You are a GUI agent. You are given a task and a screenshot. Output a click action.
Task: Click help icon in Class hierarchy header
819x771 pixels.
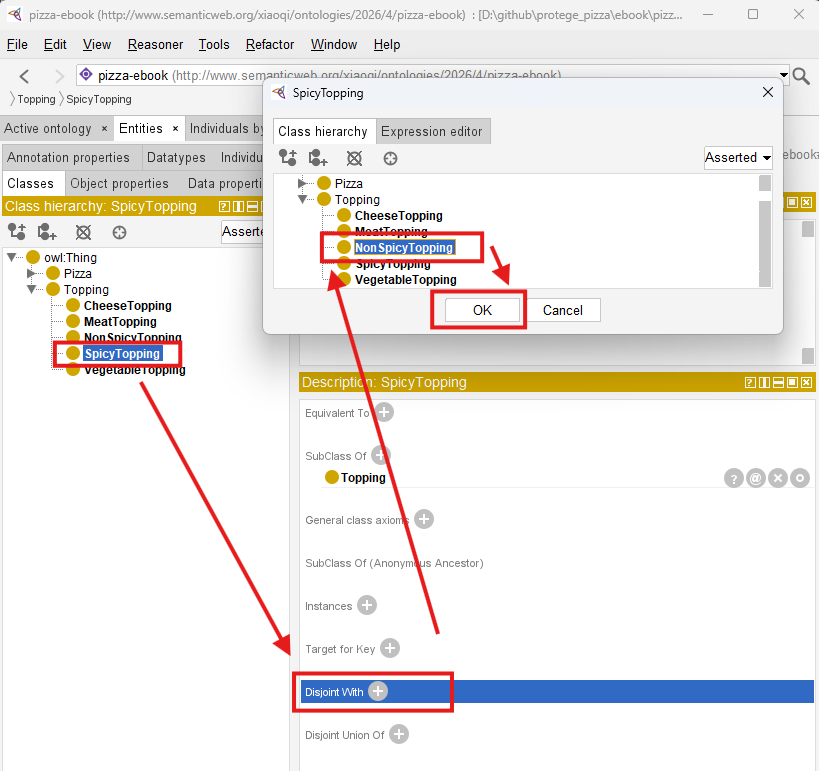[224, 206]
